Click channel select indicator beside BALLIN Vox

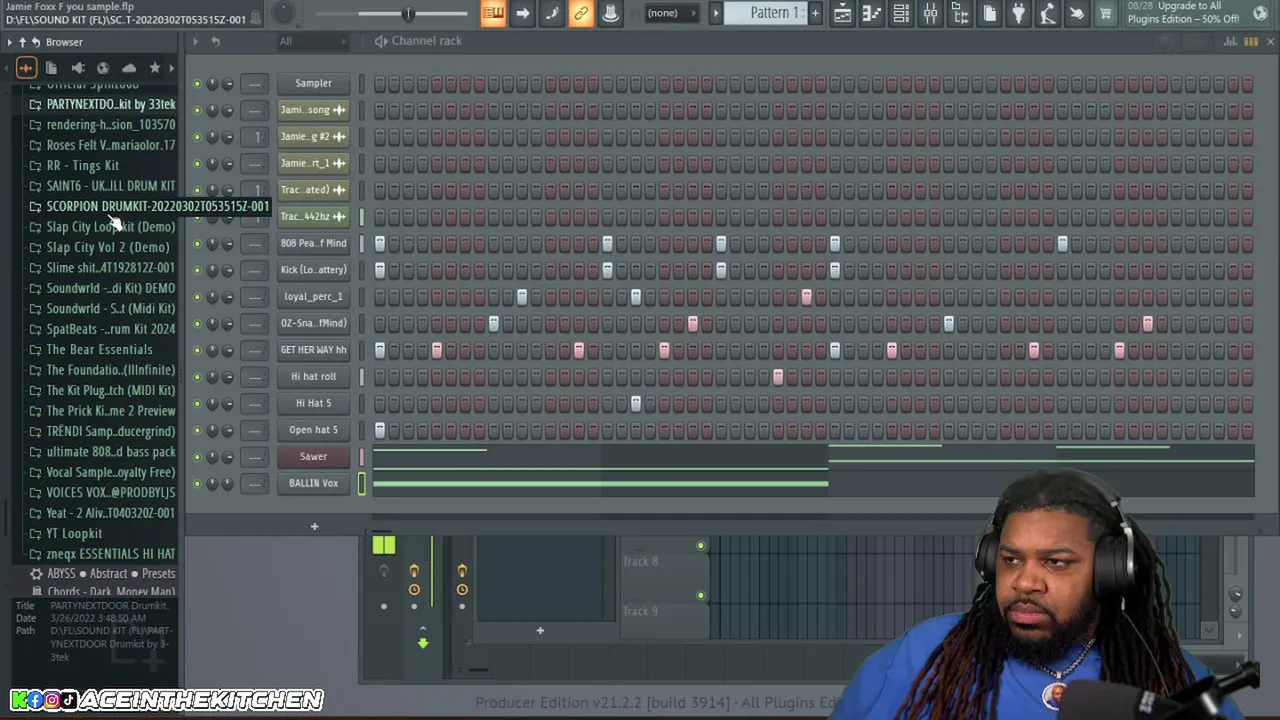coord(361,484)
